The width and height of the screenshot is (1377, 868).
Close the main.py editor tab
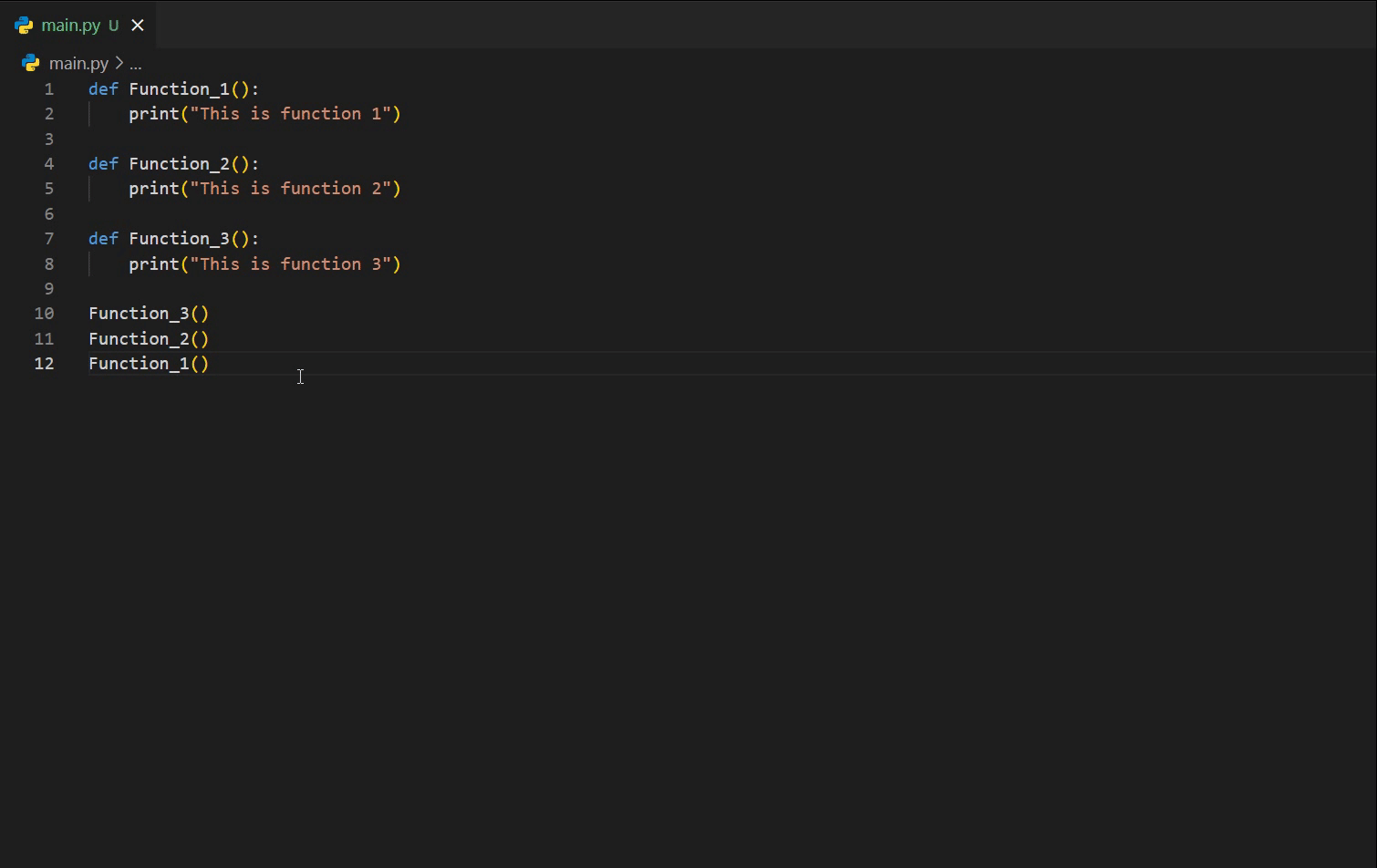point(138,26)
